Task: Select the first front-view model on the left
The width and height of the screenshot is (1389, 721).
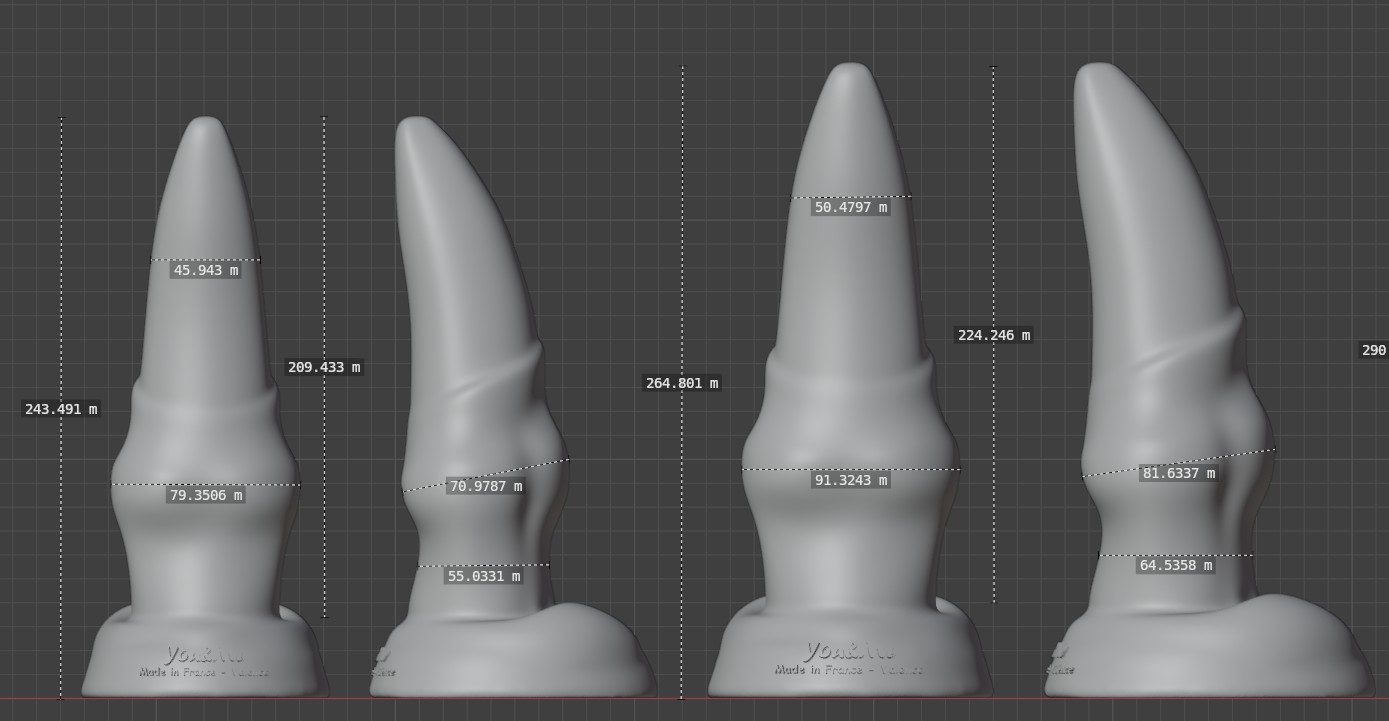Action: click(205, 420)
